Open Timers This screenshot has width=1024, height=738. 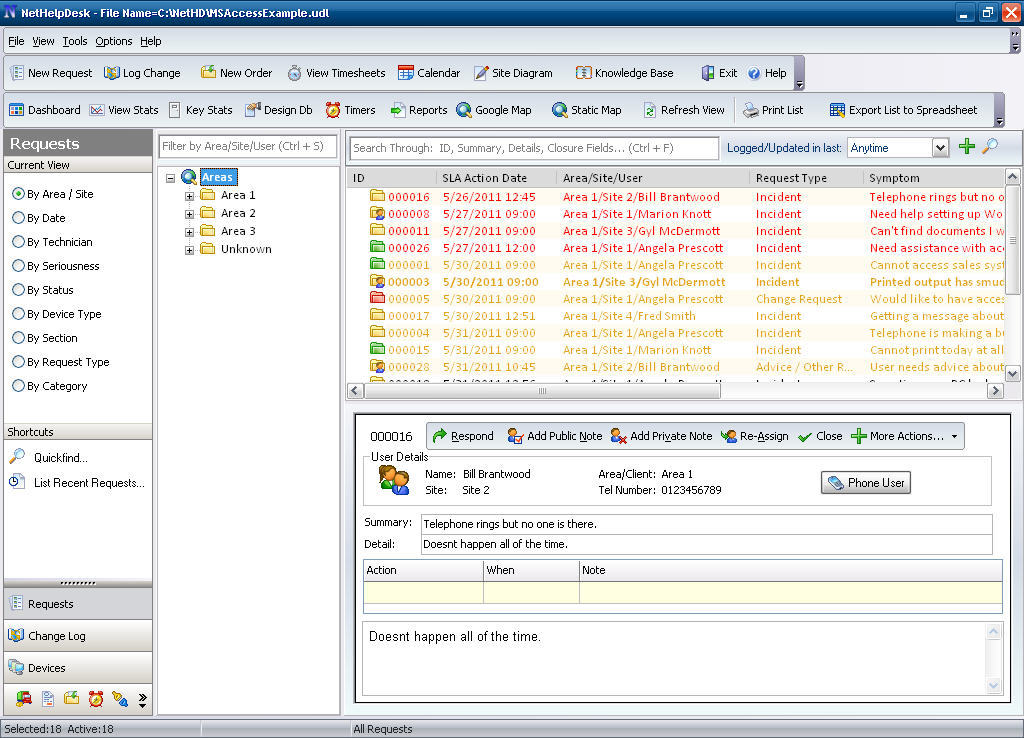coord(351,110)
